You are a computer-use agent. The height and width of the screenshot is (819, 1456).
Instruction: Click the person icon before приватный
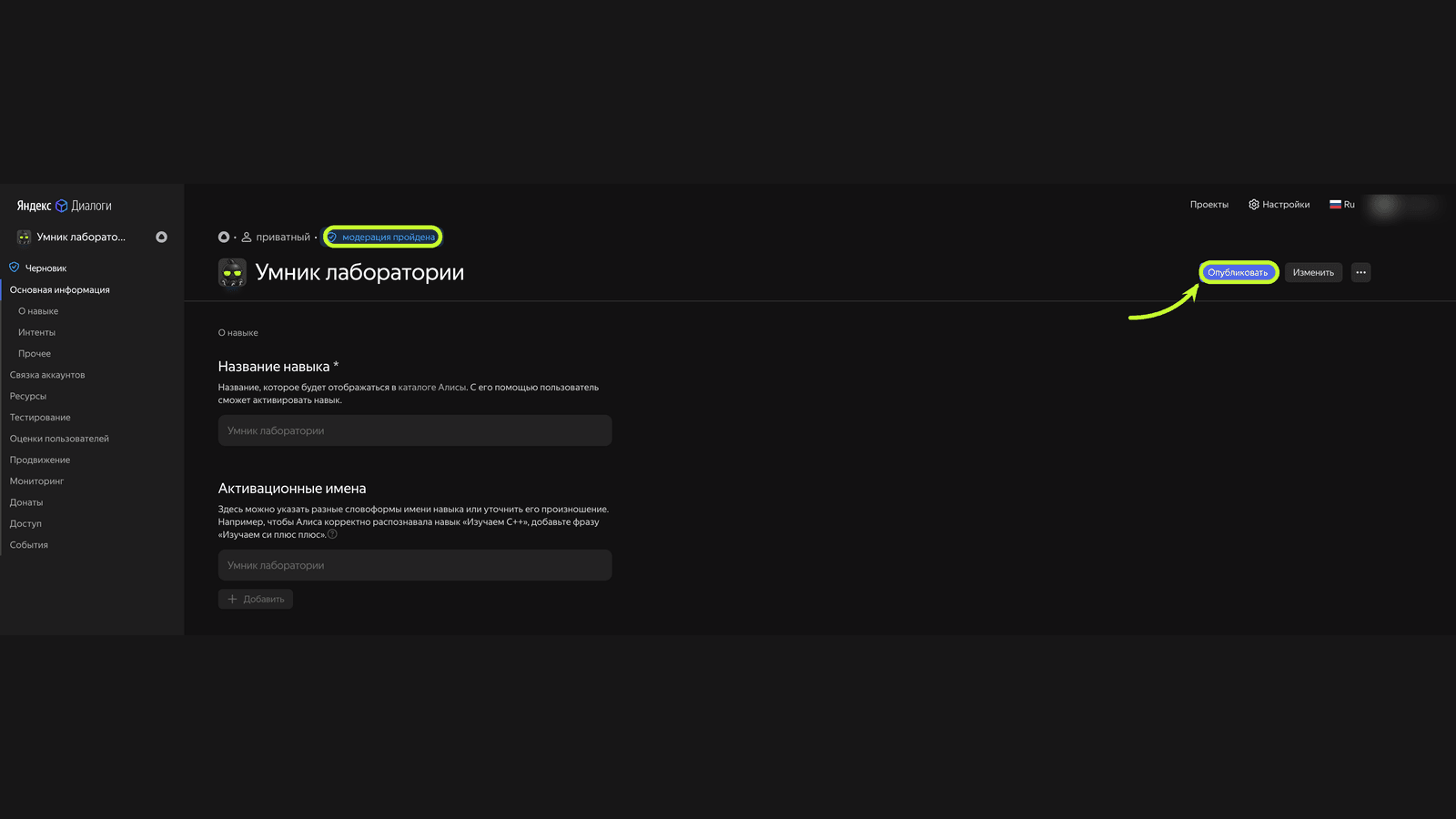pyautogui.click(x=246, y=237)
